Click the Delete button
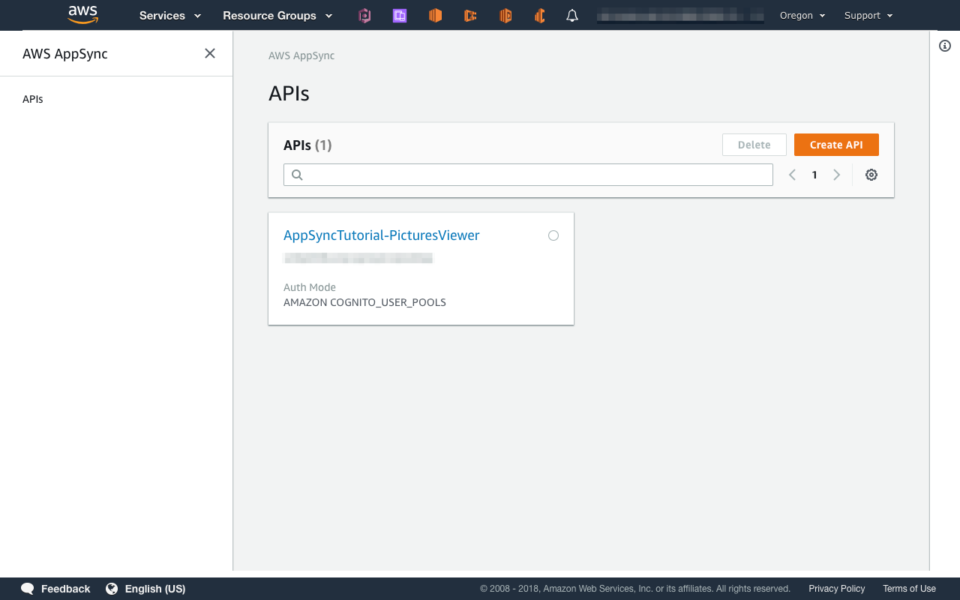Image resolution: width=960 pixels, height=600 pixels. [754, 145]
